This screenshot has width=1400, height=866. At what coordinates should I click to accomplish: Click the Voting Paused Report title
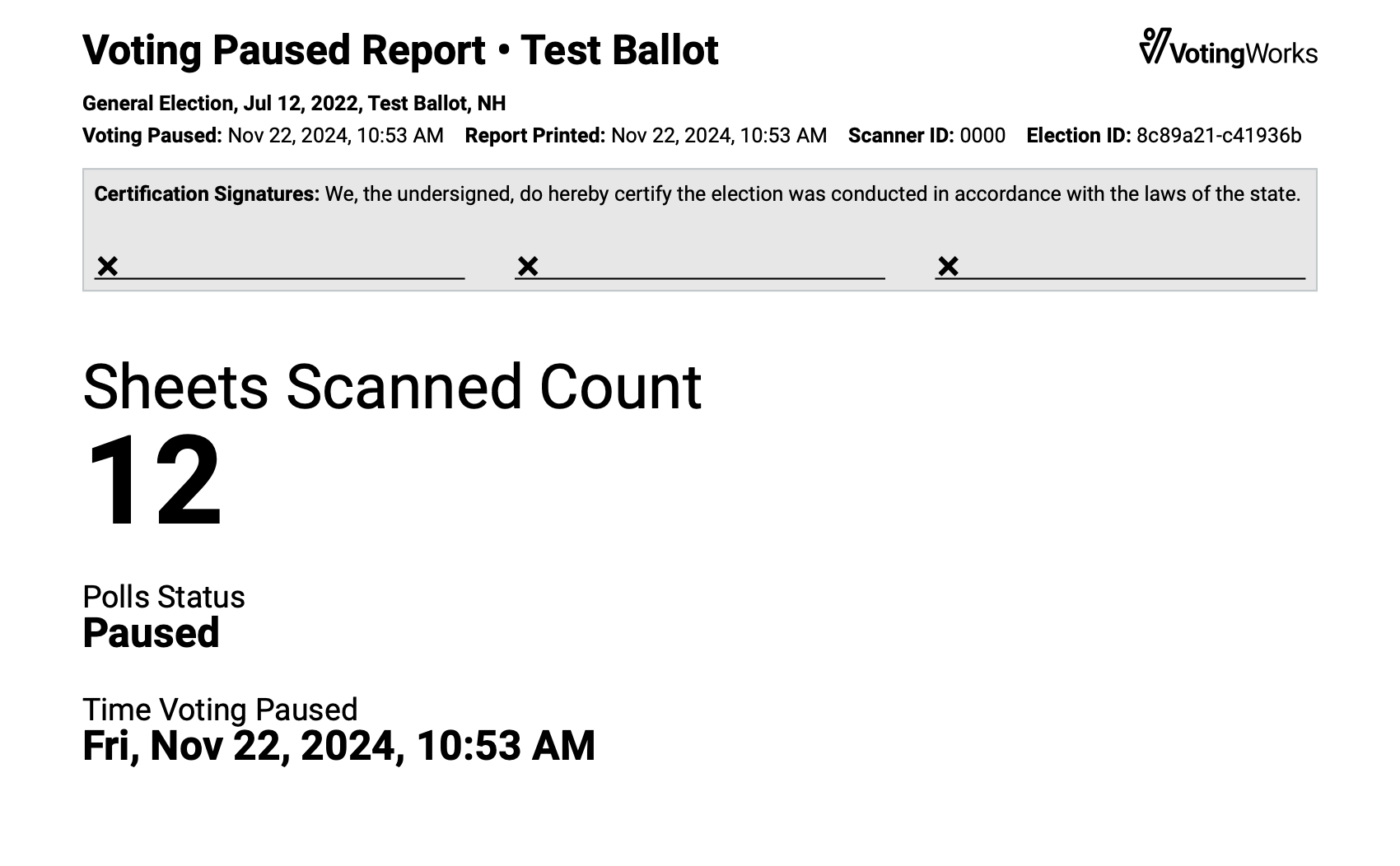(x=400, y=50)
